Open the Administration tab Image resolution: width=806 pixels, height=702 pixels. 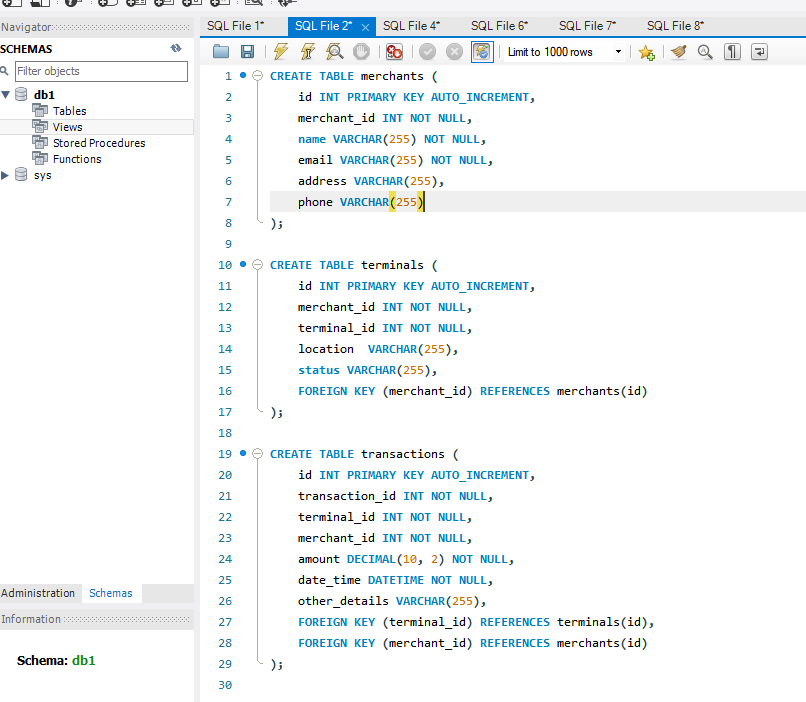click(40, 592)
